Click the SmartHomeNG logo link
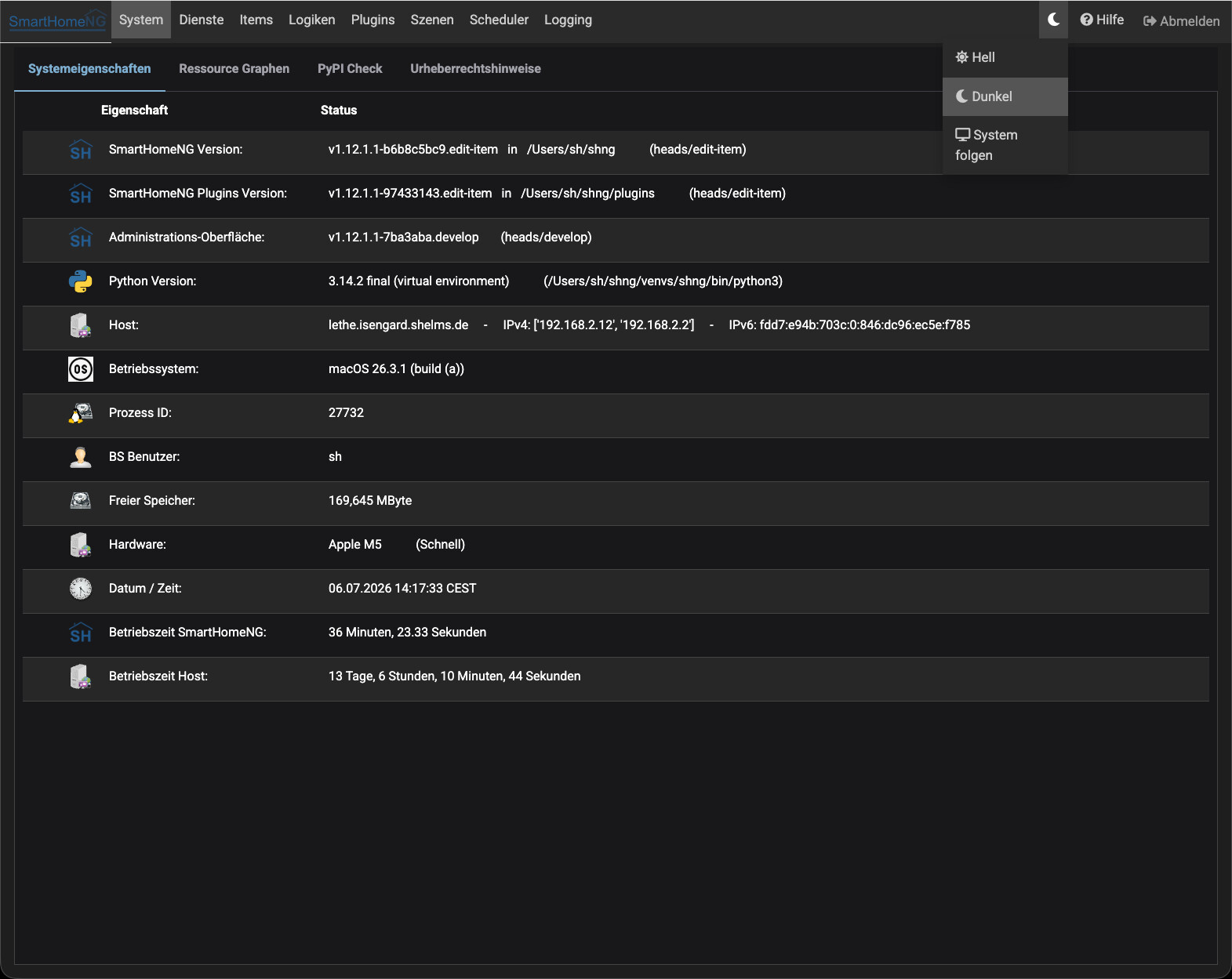This screenshot has width=1232, height=979. pos(57,21)
